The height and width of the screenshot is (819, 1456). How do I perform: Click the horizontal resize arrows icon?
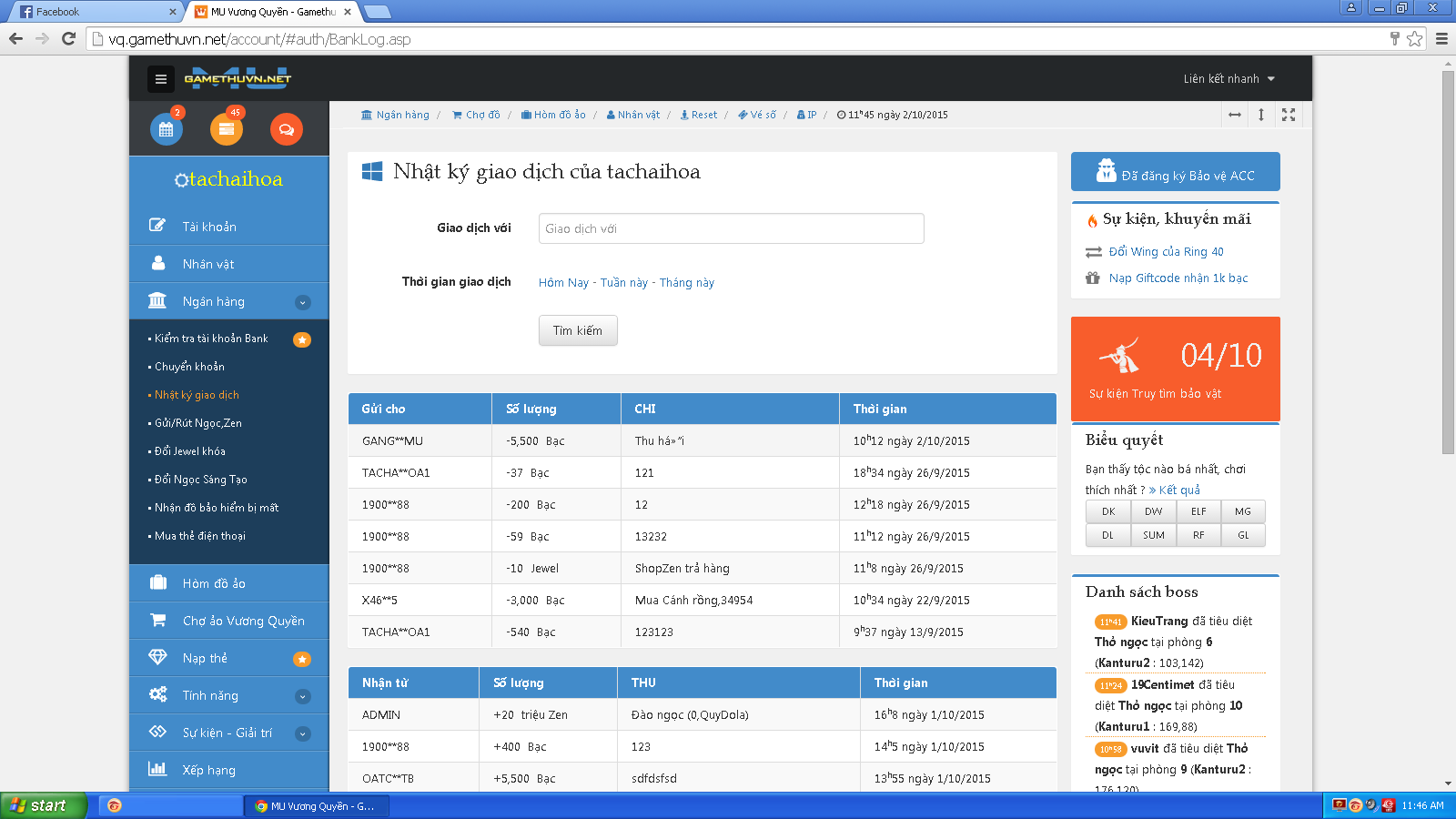click(1235, 115)
